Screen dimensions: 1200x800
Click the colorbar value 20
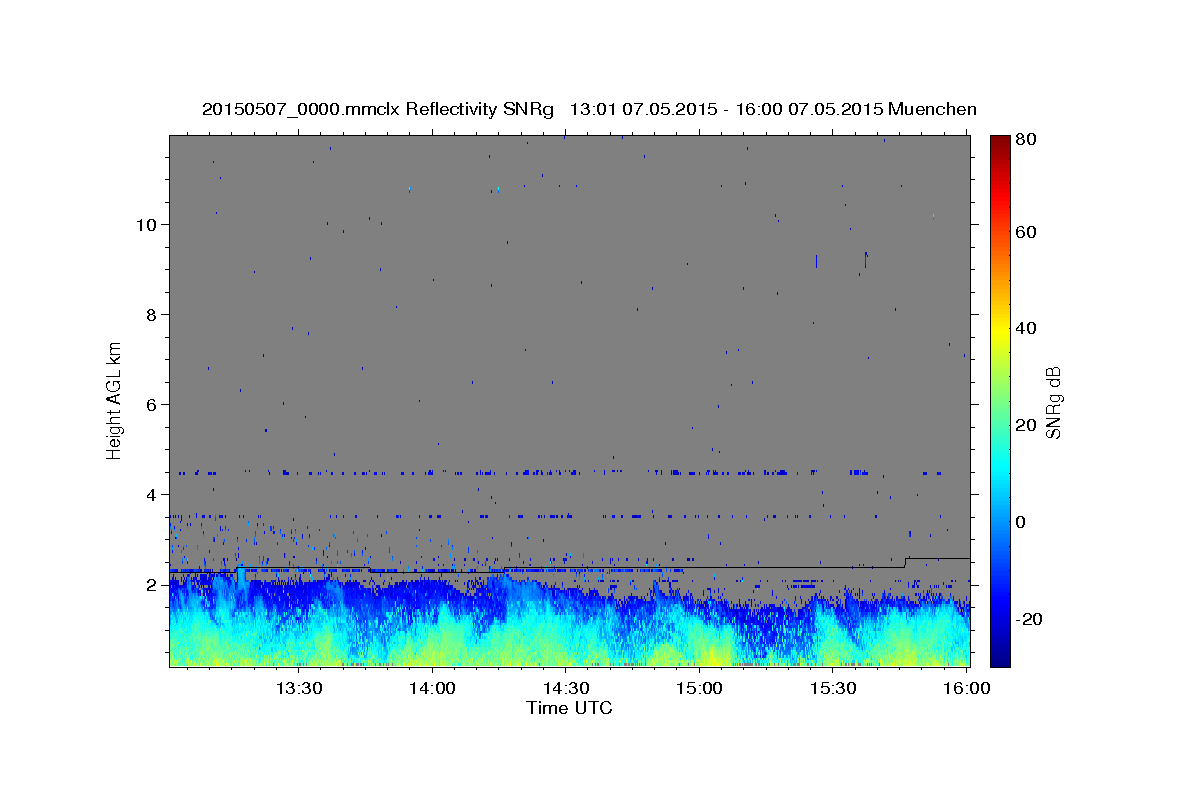[1025, 425]
